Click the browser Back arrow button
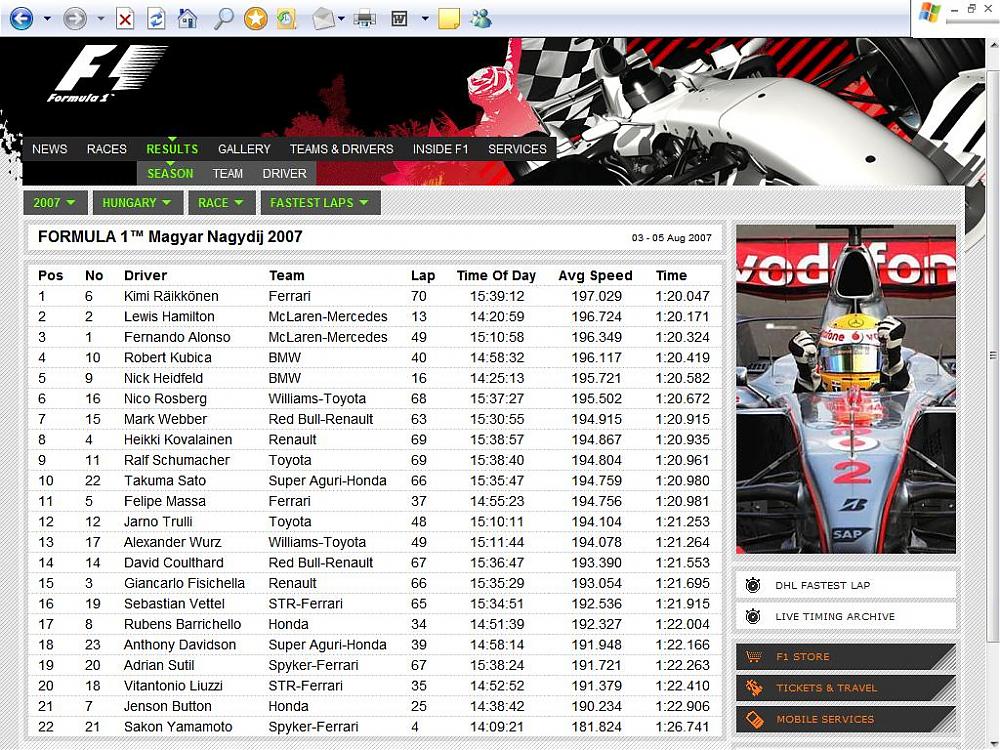 pos(20,18)
